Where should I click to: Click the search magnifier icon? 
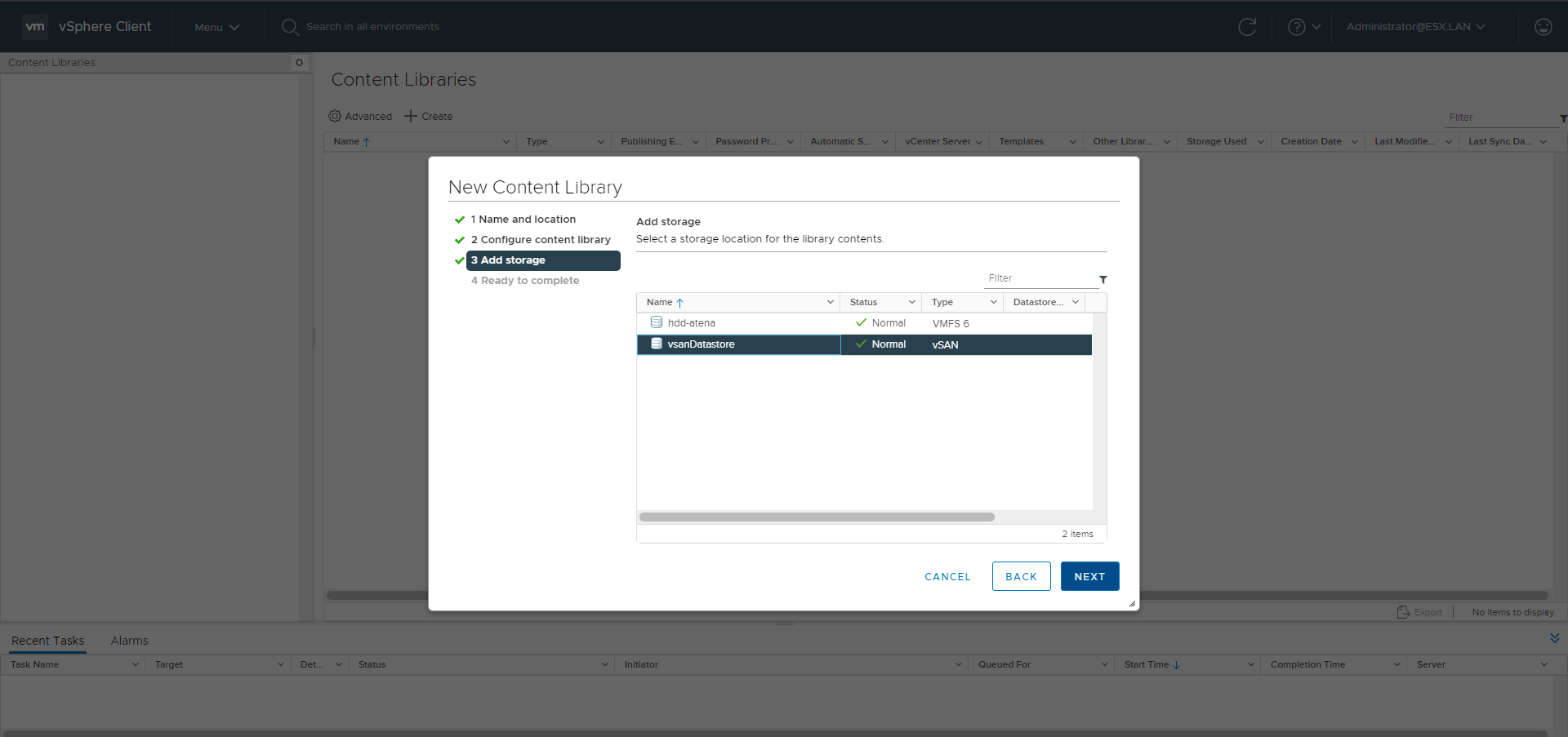[x=289, y=27]
